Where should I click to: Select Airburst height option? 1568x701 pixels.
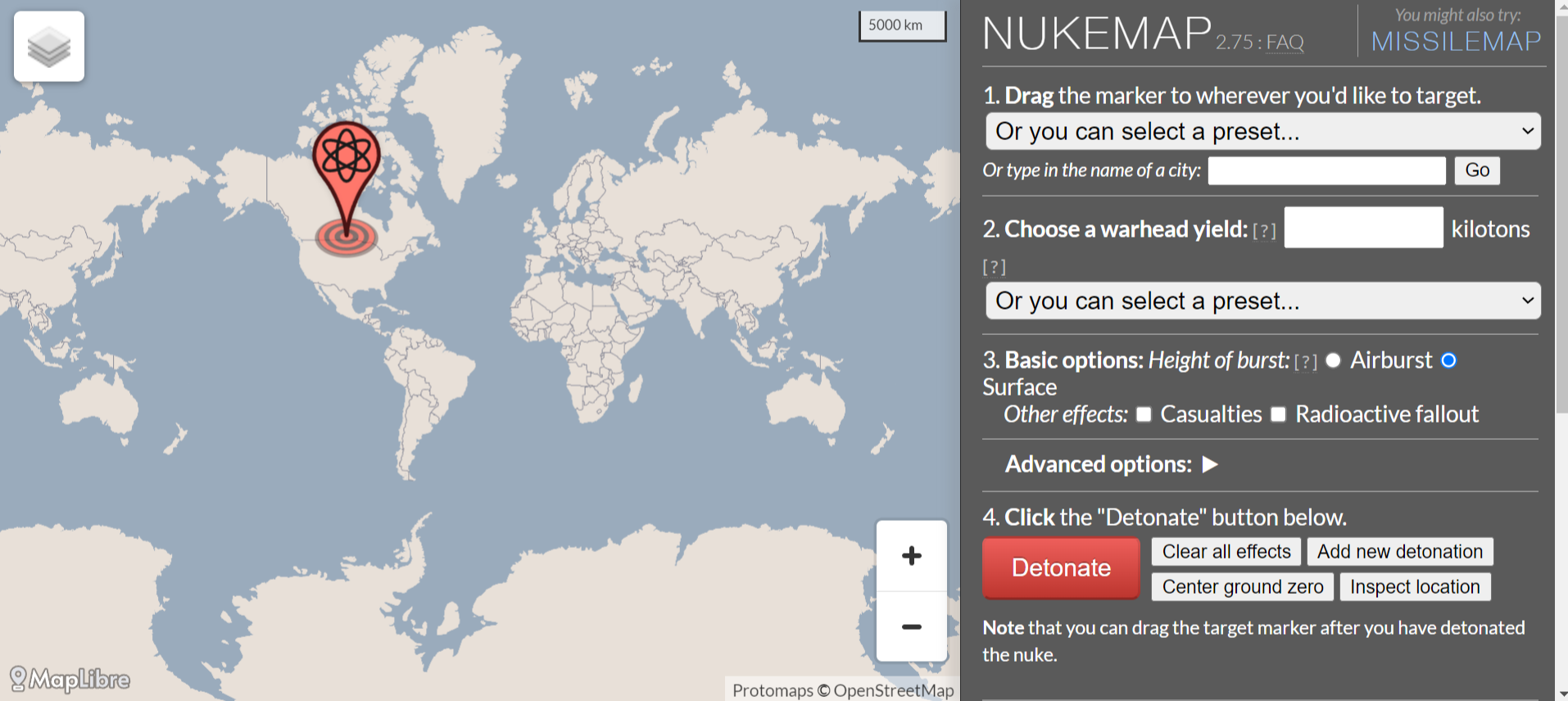point(1333,360)
